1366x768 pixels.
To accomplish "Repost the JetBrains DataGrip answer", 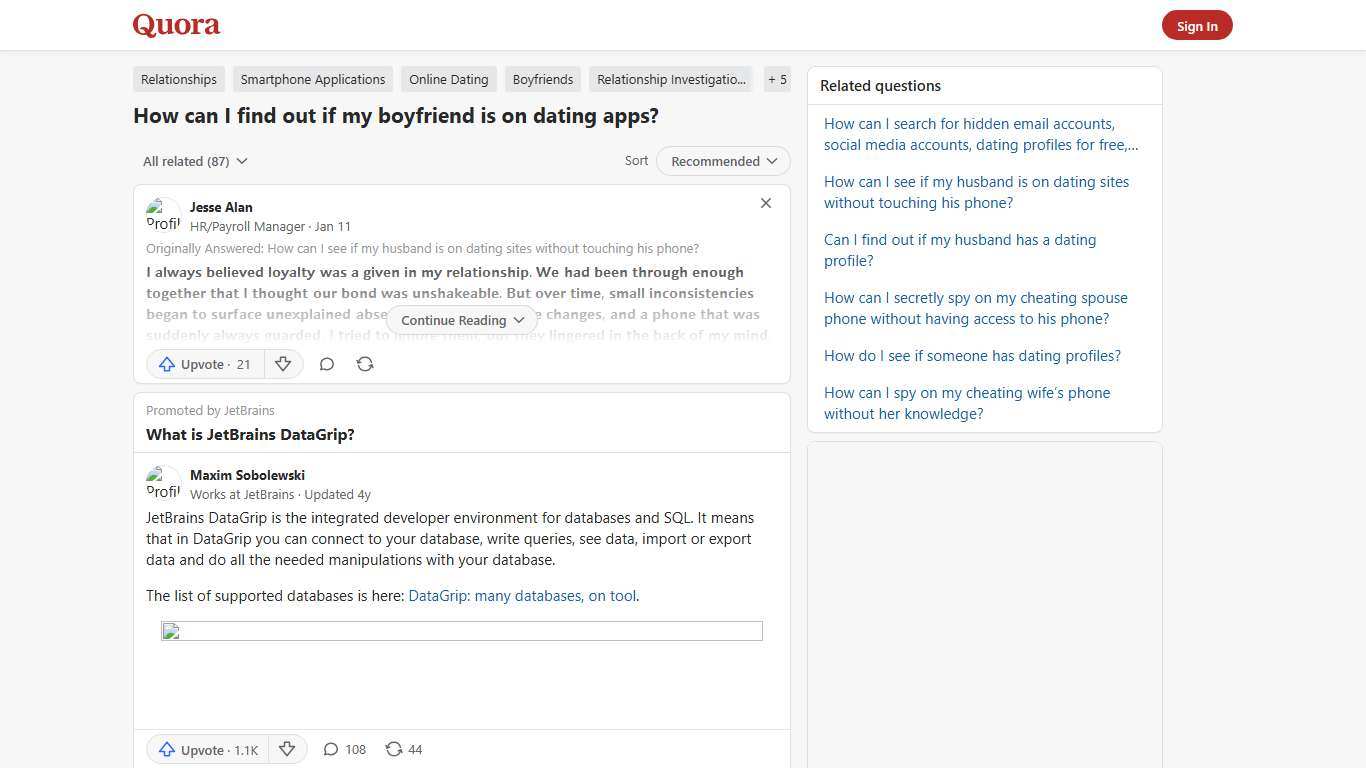I will pyautogui.click(x=403, y=749).
